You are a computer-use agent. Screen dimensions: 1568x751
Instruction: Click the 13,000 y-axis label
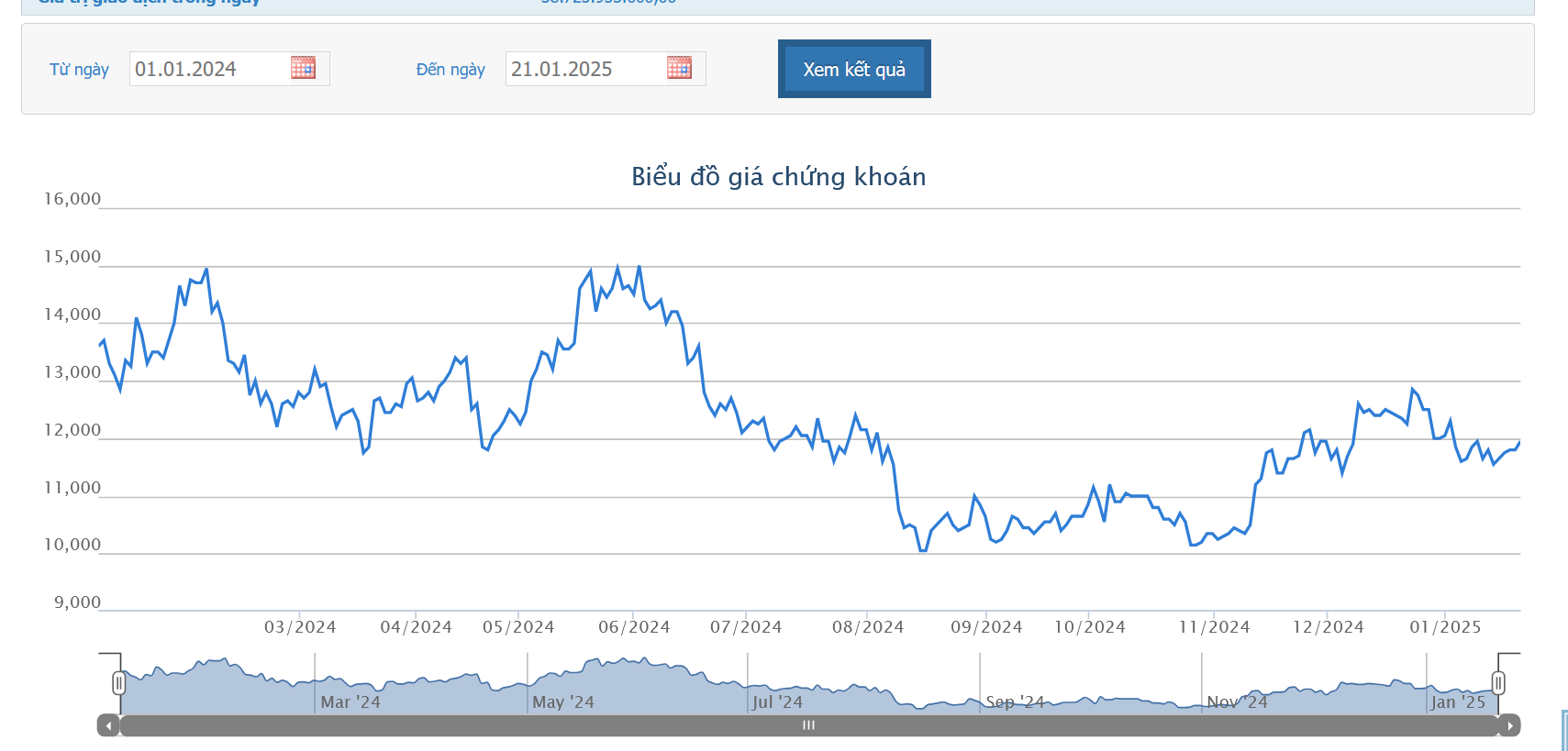click(x=72, y=372)
